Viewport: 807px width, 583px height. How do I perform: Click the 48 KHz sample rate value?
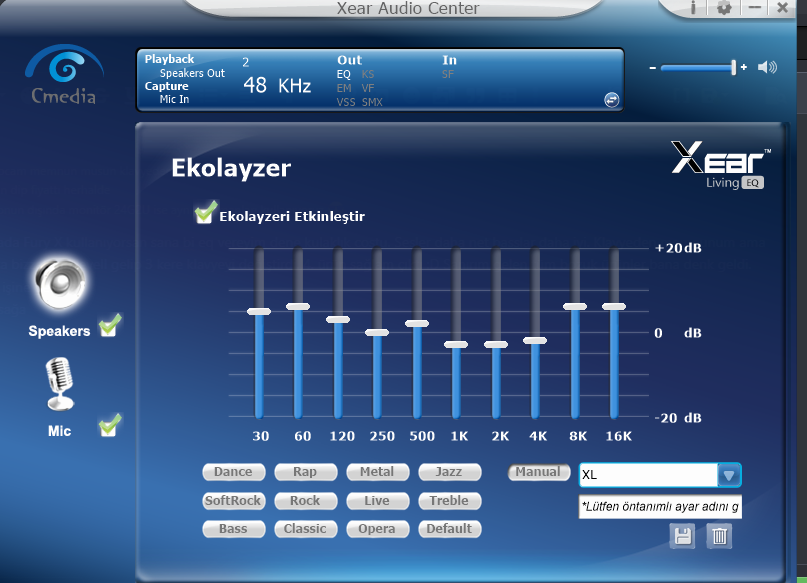pyautogui.click(x=277, y=85)
